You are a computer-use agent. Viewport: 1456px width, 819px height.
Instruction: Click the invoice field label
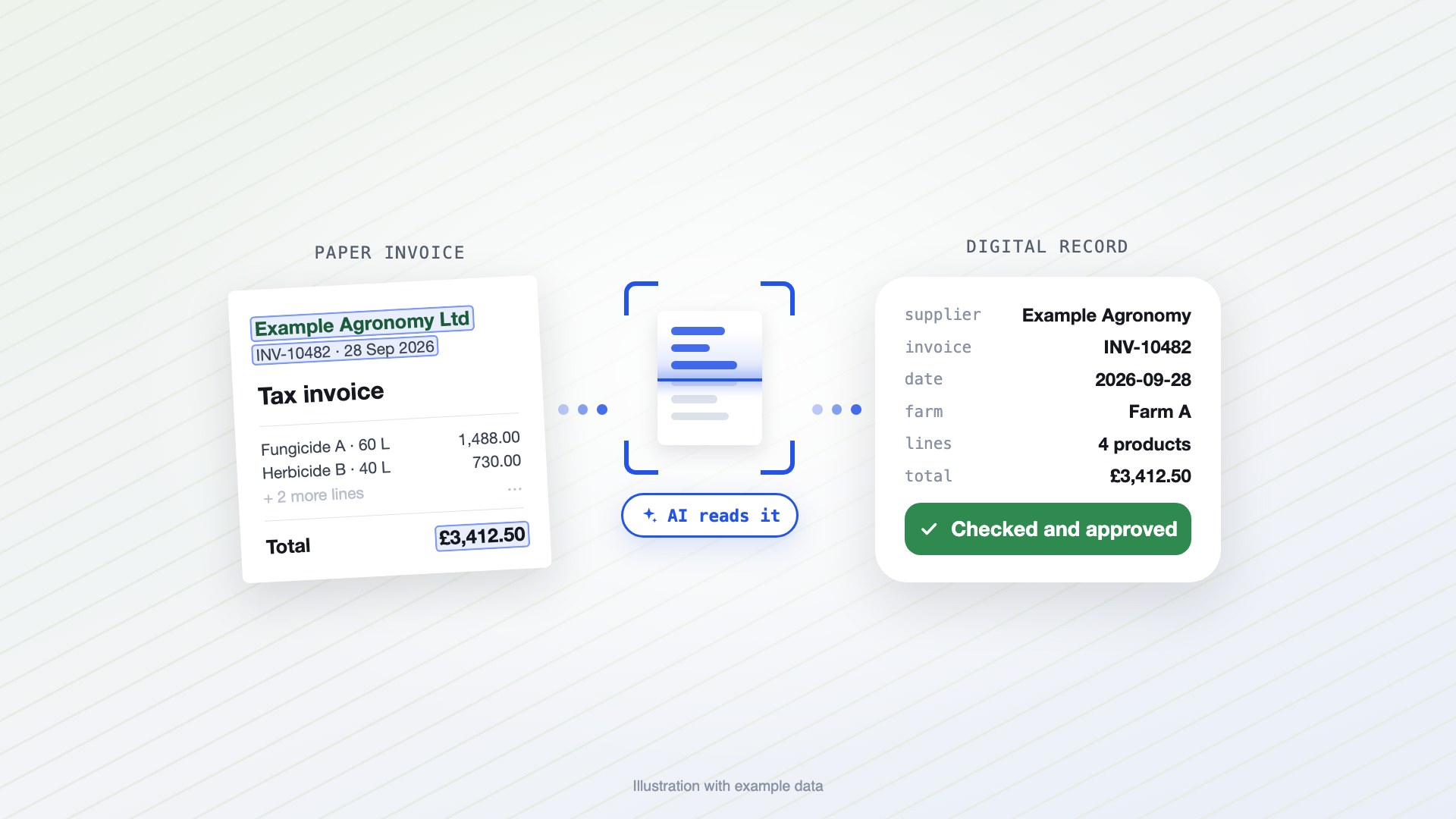click(x=938, y=347)
